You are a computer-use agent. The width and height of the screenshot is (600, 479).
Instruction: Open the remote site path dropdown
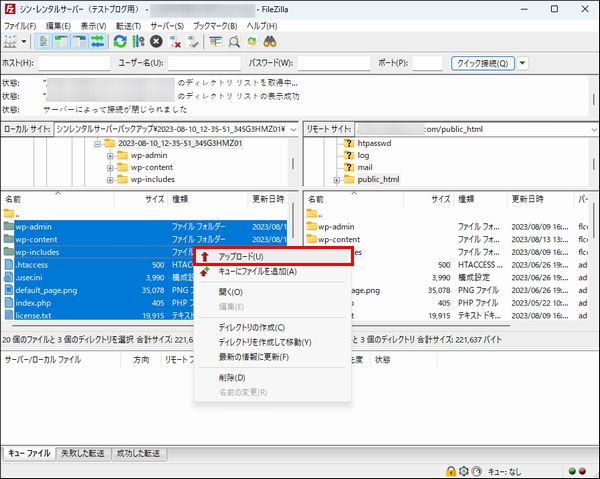[x=594, y=129]
